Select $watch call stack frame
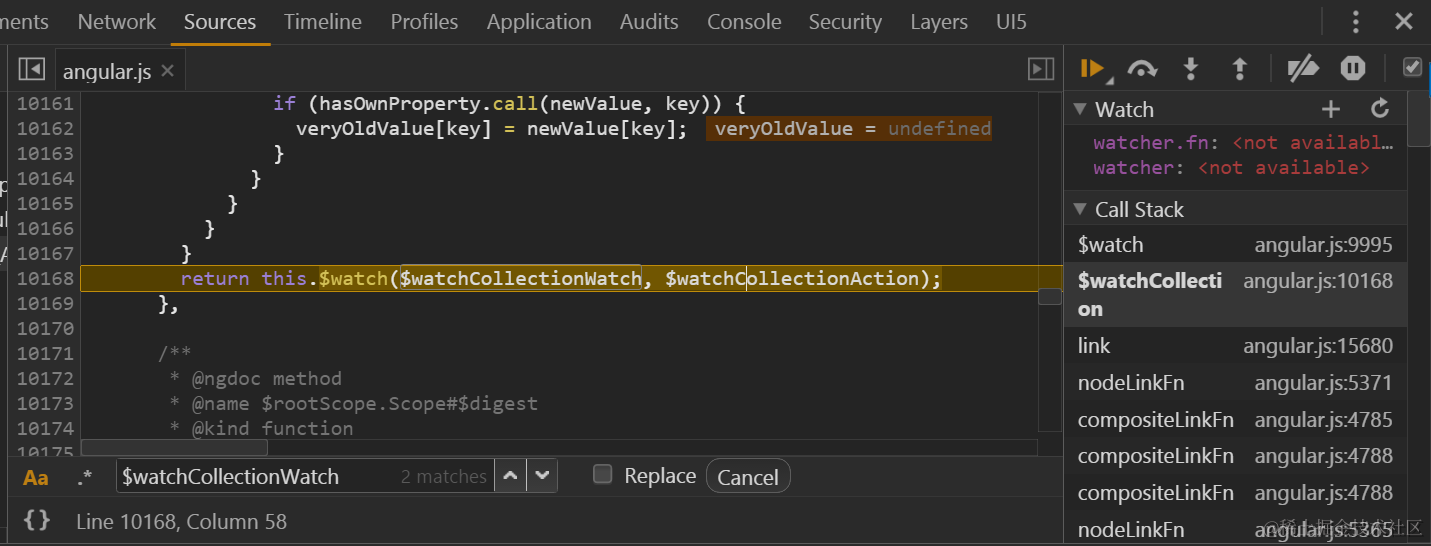The width and height of the screenshot is (1431, 546). tap(1235, 245)
